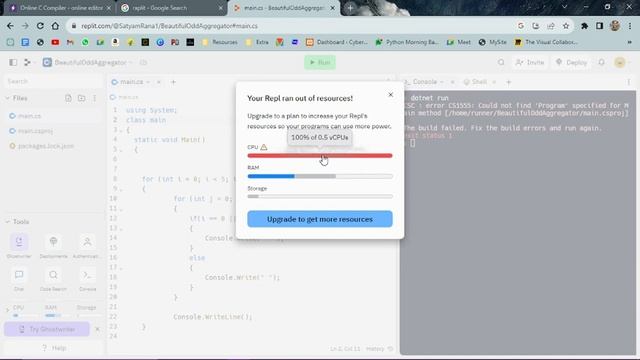Open the Chat tool
This screenshot has height=360, width=640.
coord(19,280)
